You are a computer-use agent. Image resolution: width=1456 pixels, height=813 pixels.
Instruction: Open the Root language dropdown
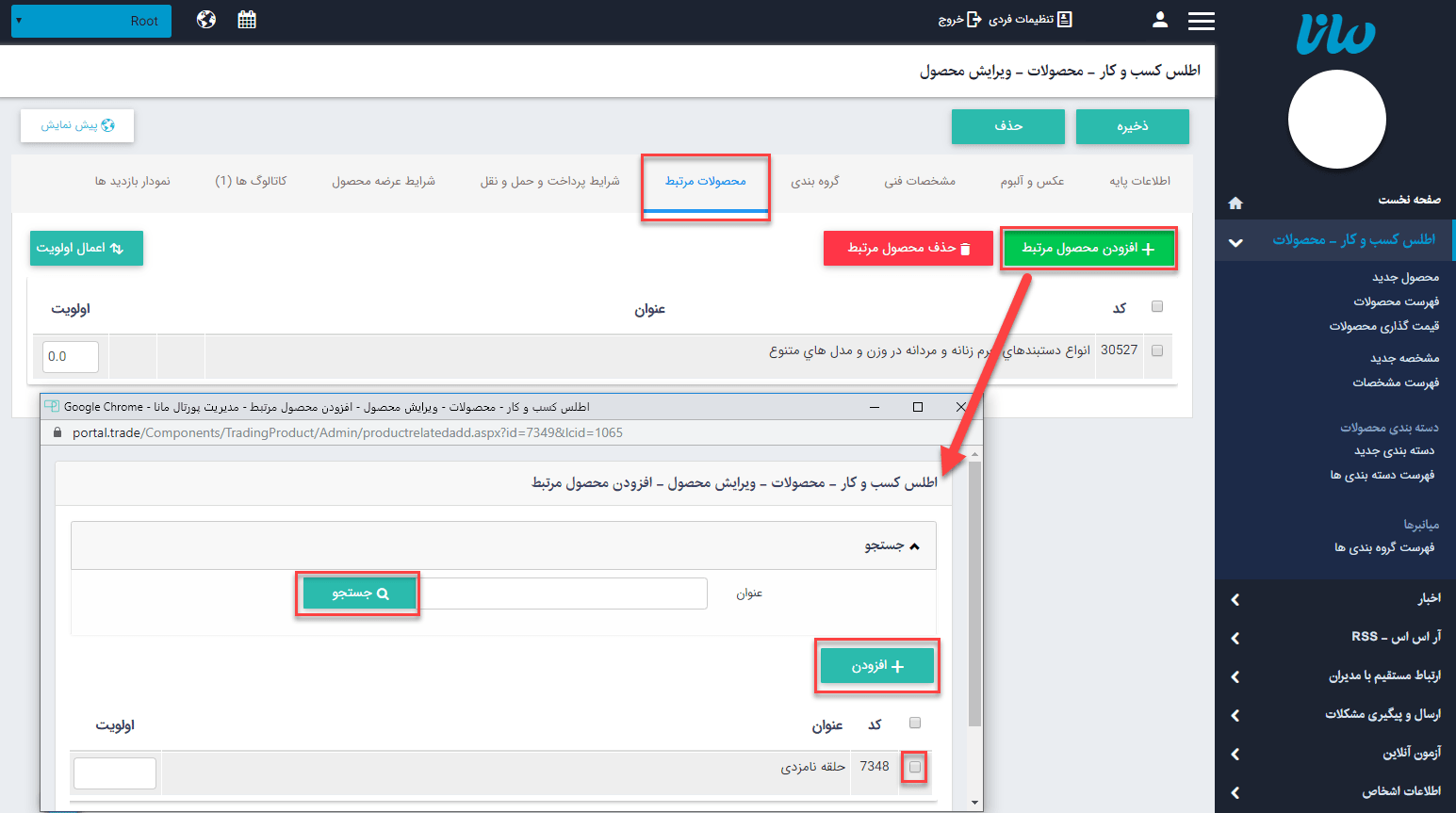click(x=90, y=20)
